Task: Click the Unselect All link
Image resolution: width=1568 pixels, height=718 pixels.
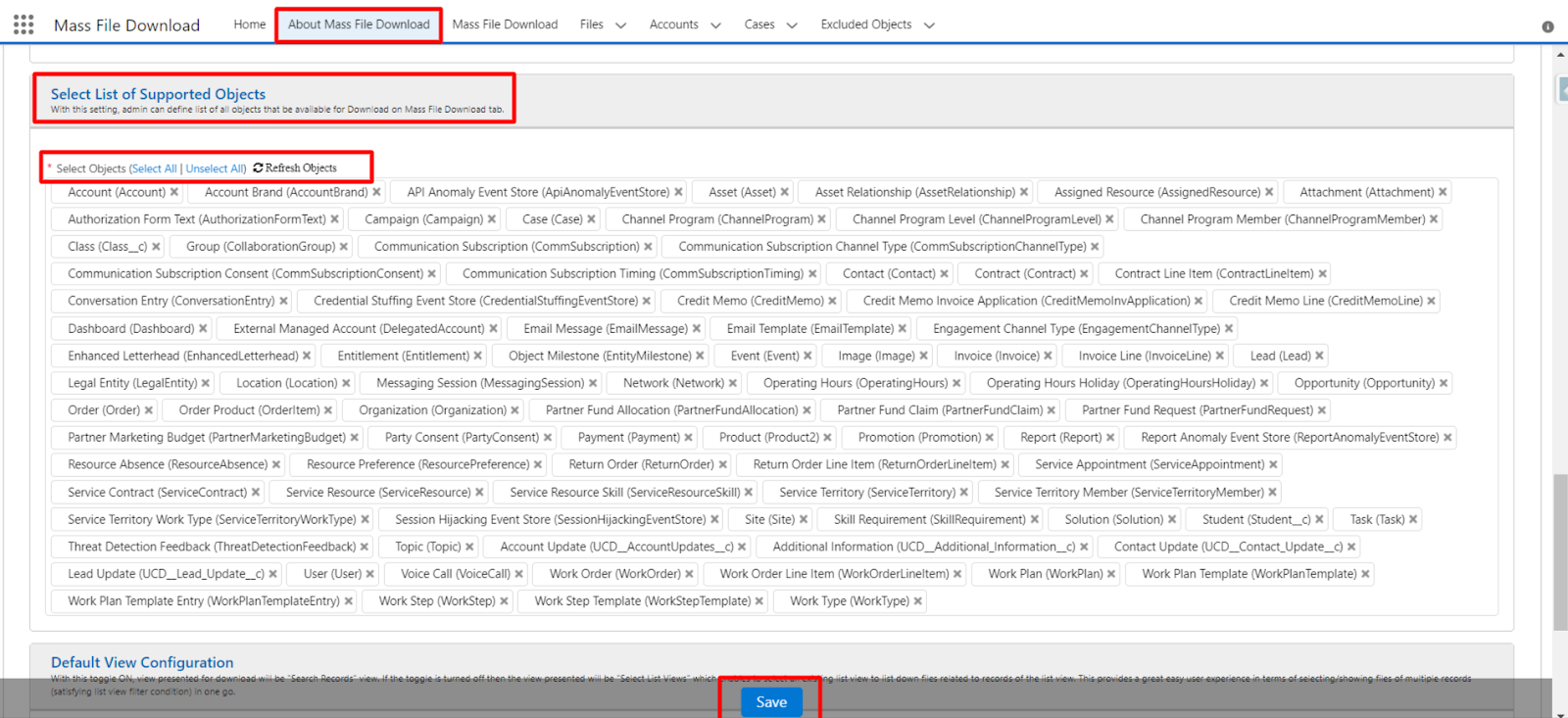Action: [x=215, y=168]
